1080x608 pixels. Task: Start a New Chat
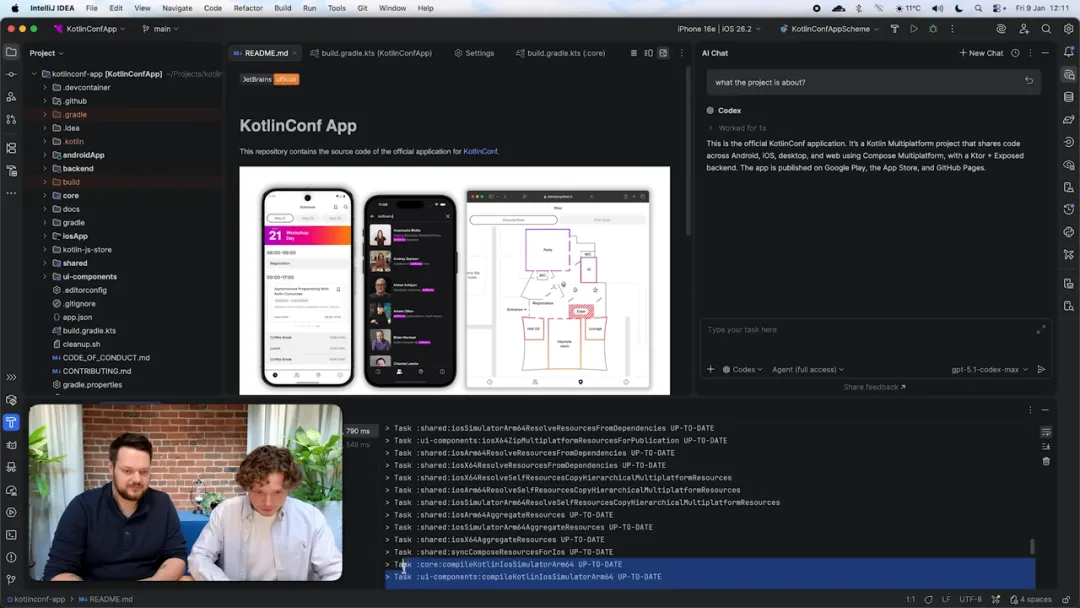click(982, 53)
